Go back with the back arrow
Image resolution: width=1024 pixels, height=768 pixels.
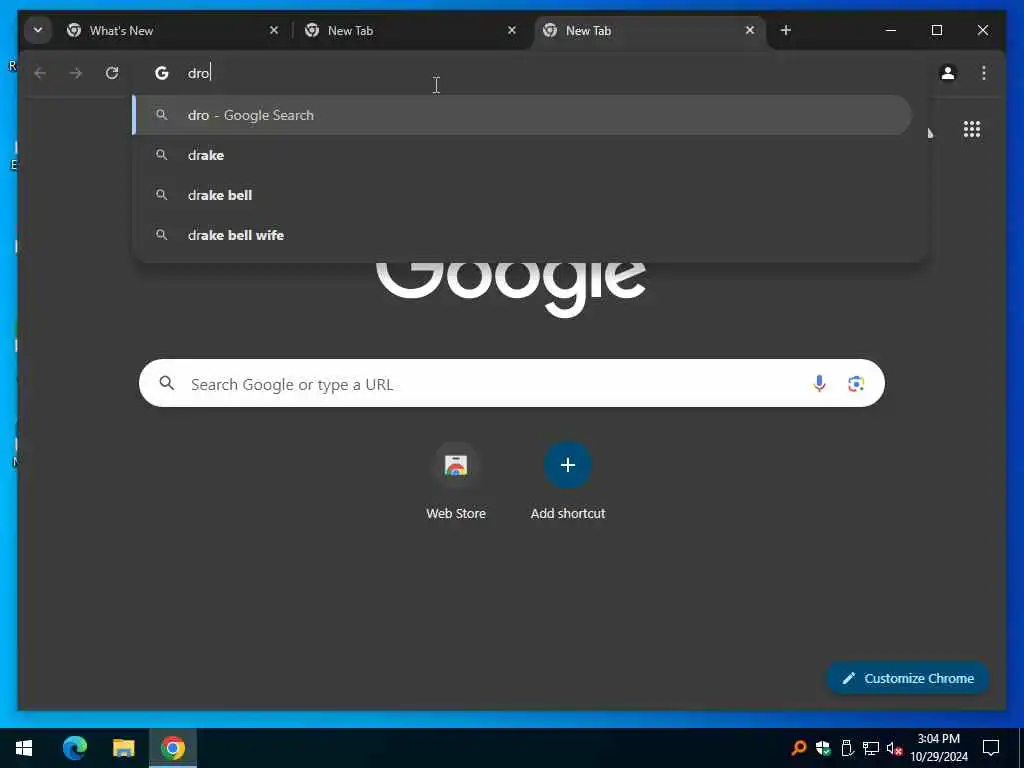pyautogui.click(x=40, y=73)
